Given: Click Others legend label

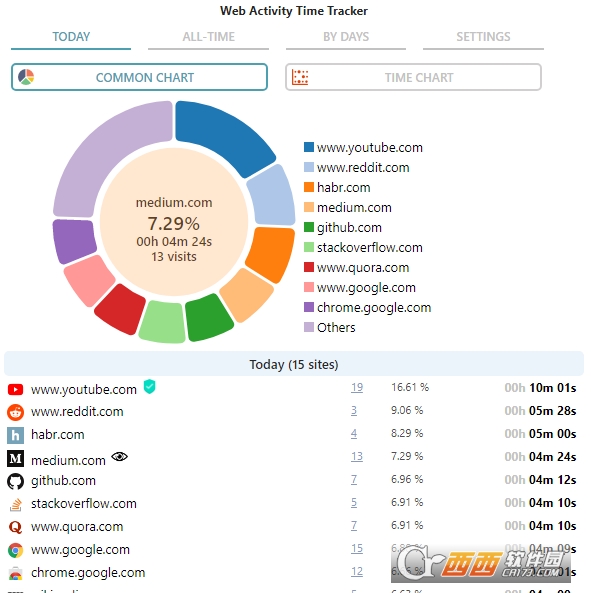Looking at the screenshot, I should click(336, 328).
